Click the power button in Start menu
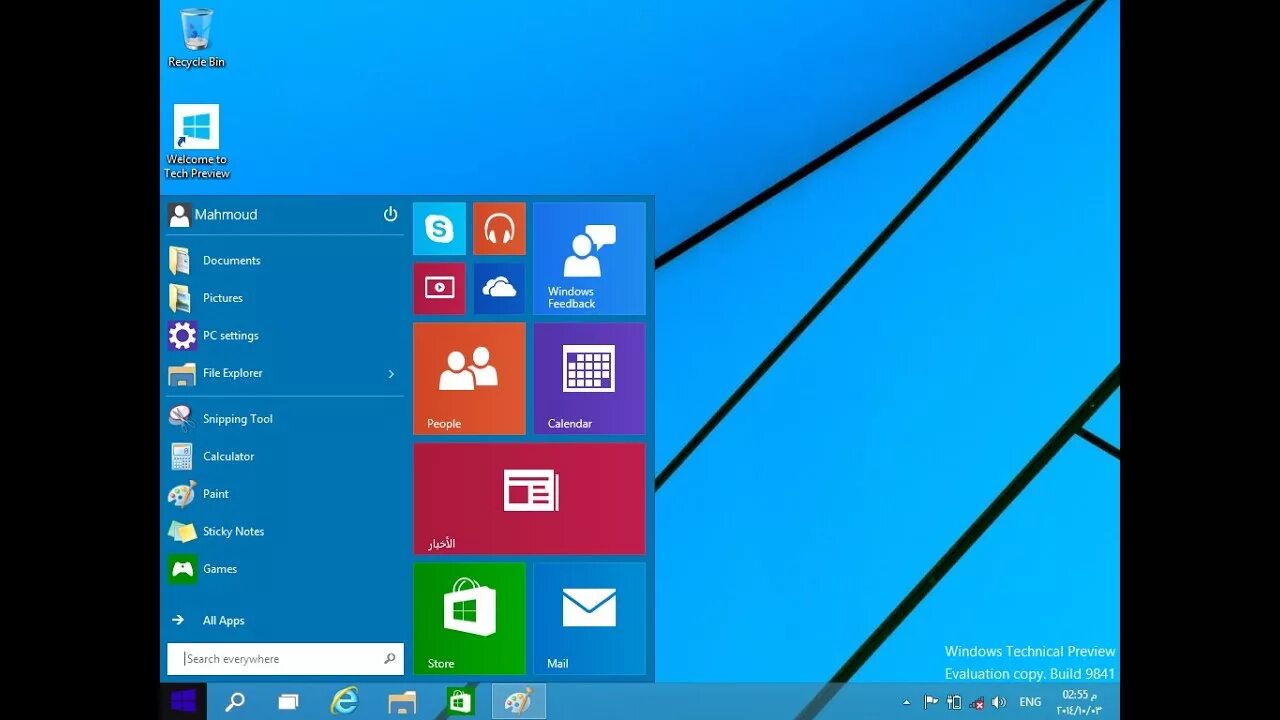Viewport: 1280px width, 720px height. coord(390,214)
